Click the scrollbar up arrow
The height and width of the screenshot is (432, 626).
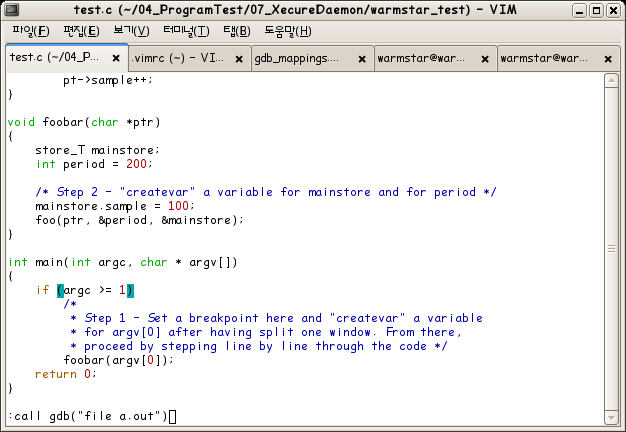pyautogui.click(x=611, y=80)
